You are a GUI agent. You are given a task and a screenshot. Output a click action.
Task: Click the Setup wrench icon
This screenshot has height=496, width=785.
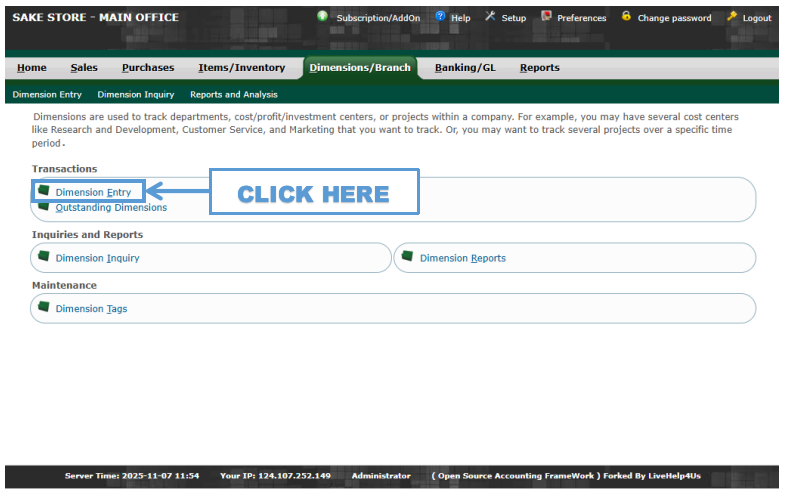[490, 16]
